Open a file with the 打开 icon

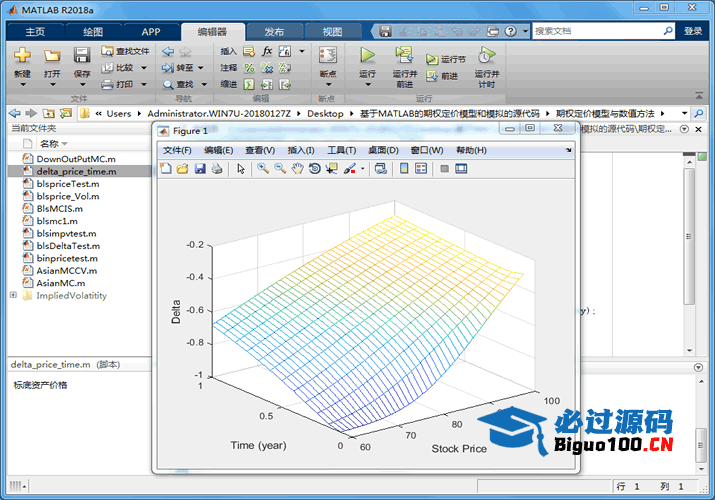click(x=52, y=56)
